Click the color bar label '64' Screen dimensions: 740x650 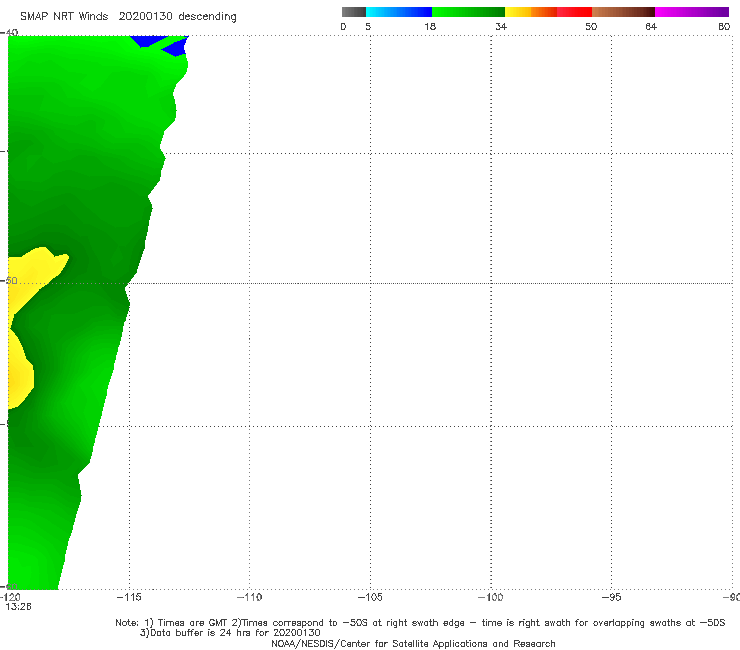(651, 26)
